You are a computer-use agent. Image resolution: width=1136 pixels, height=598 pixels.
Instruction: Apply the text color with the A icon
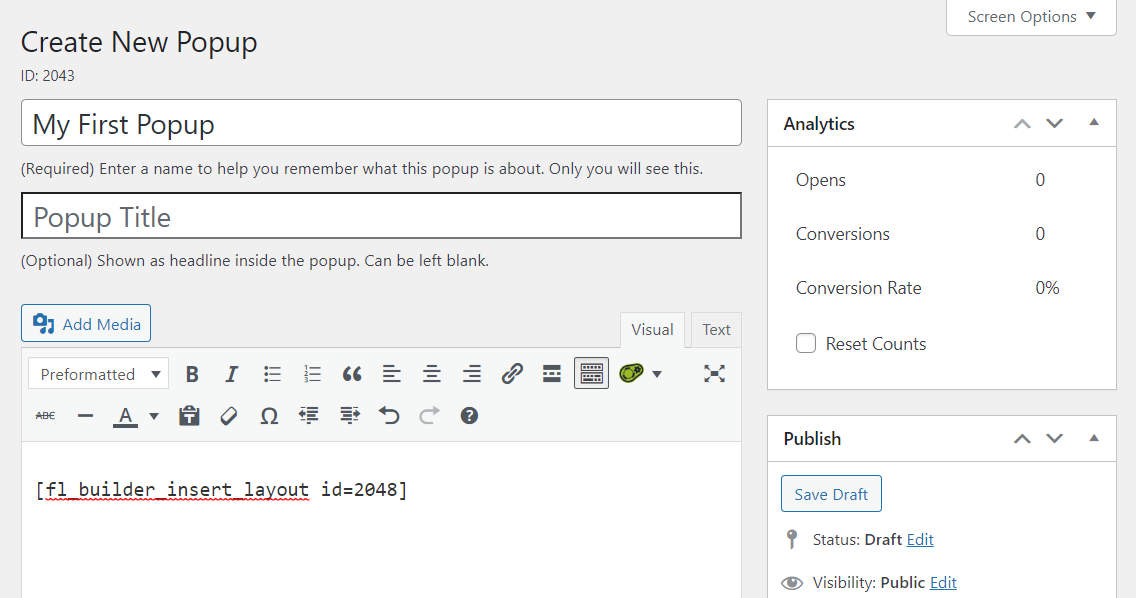point(125,416)
